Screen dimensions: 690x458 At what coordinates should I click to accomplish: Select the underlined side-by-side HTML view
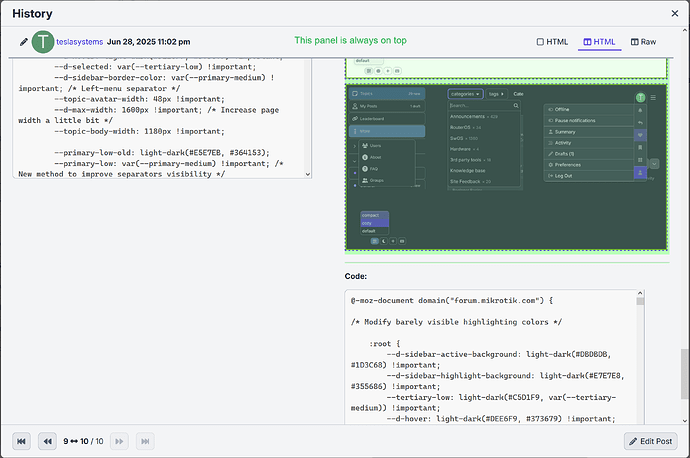click(x=598, y=42)
